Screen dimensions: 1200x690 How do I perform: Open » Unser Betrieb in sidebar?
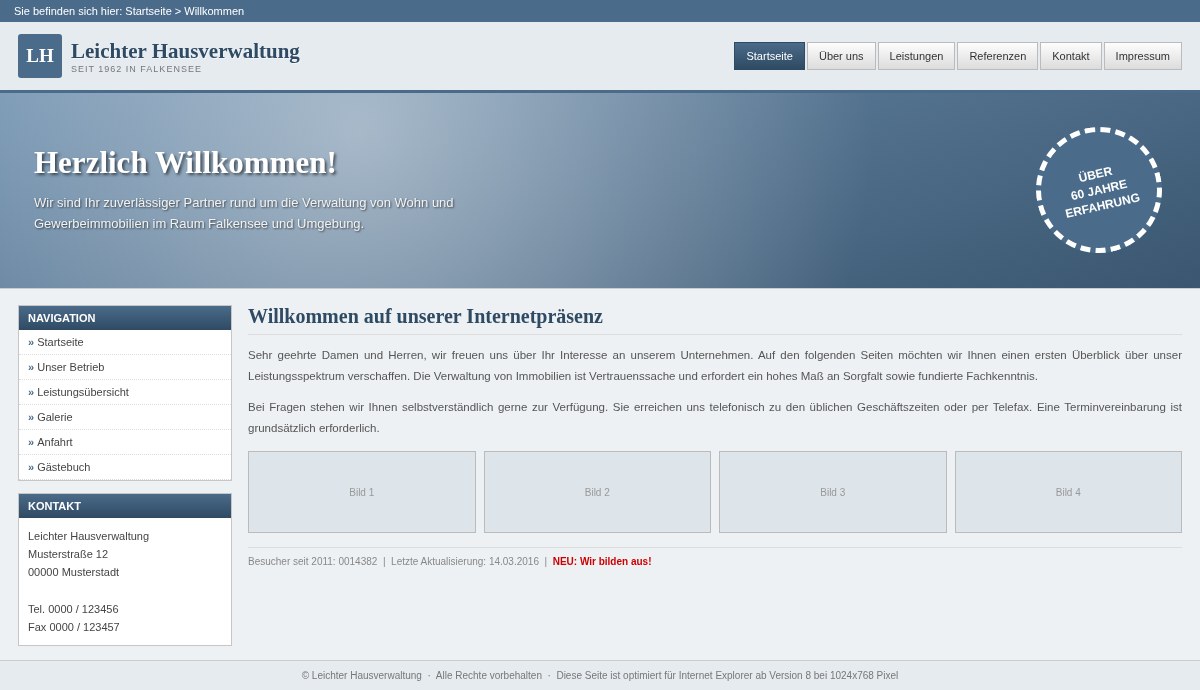tap(125, 367)
